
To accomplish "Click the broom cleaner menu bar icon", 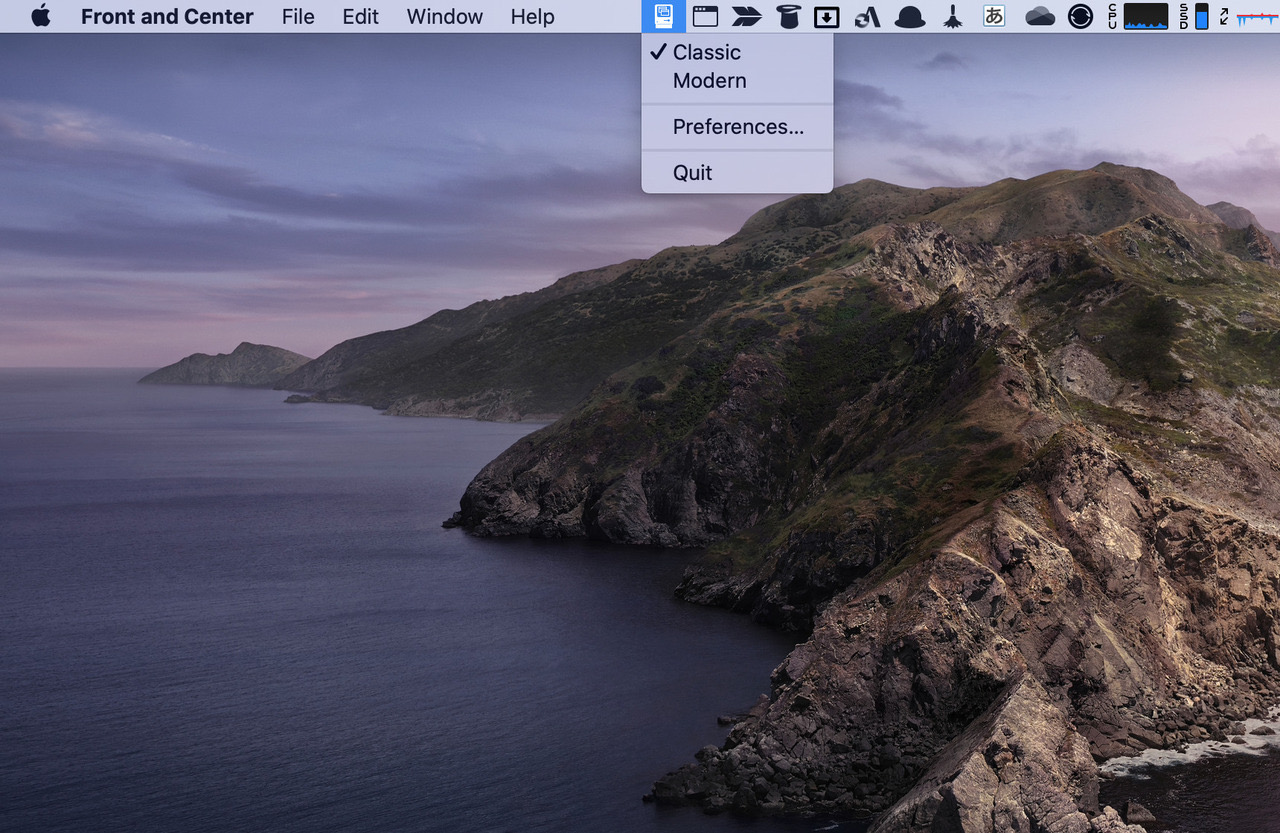I will 952,16.
